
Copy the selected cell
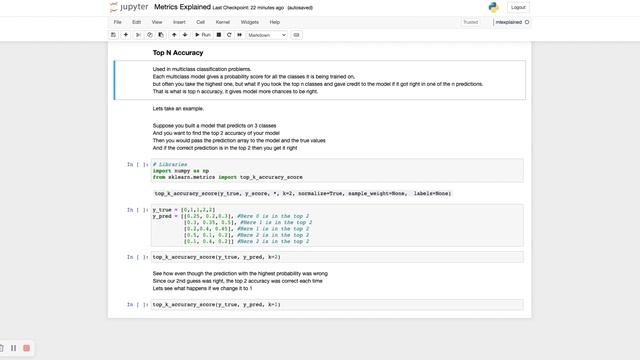pos(150,35)
